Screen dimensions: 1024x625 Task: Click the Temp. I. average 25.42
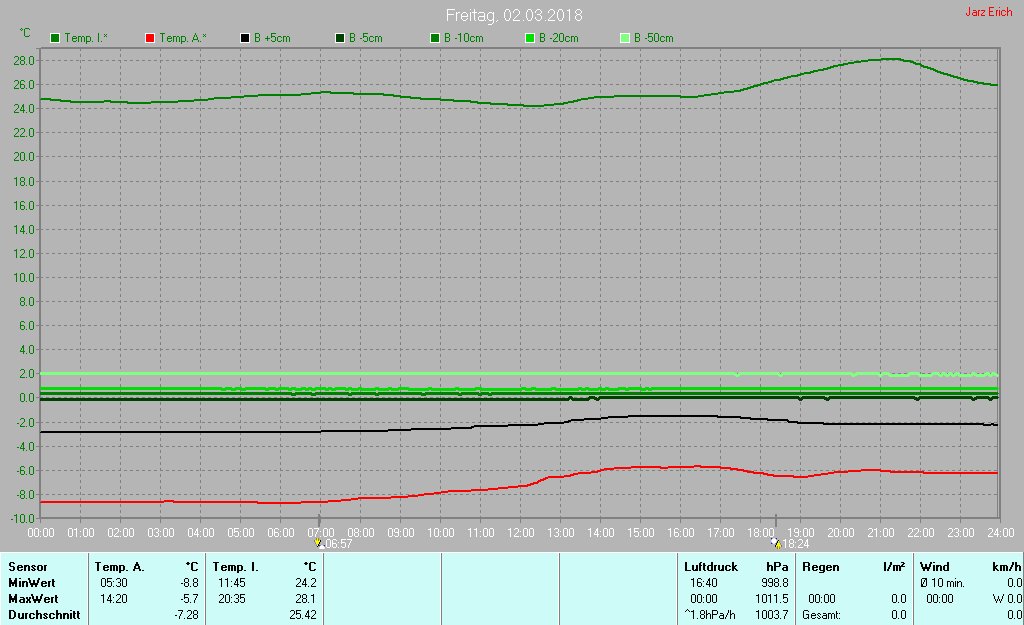(303, 615)
